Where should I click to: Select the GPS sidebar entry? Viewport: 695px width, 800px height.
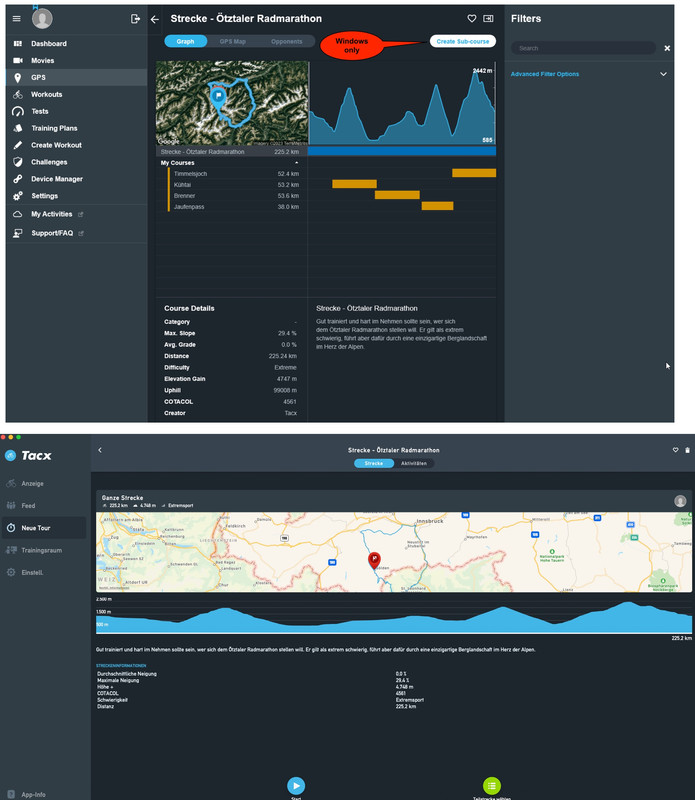pyautogui.click(x=77, y=78)
